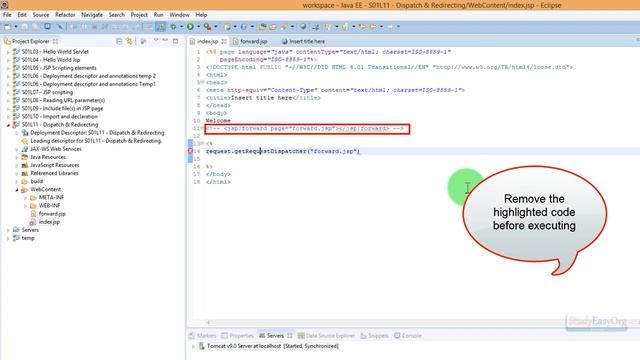Open the Run button dropdown arrow
This screenshot has width=640, height=360.
tap(198, 27)
